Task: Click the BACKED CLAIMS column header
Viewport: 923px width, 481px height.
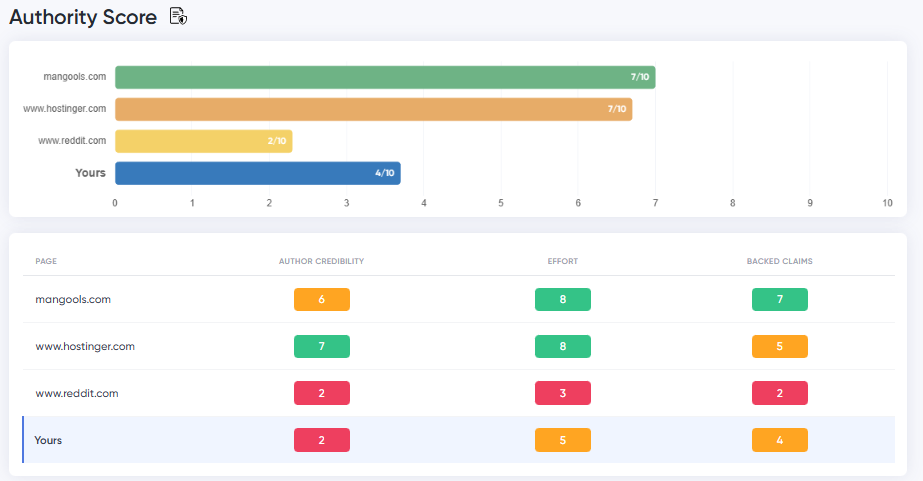Action: (779, 261)
